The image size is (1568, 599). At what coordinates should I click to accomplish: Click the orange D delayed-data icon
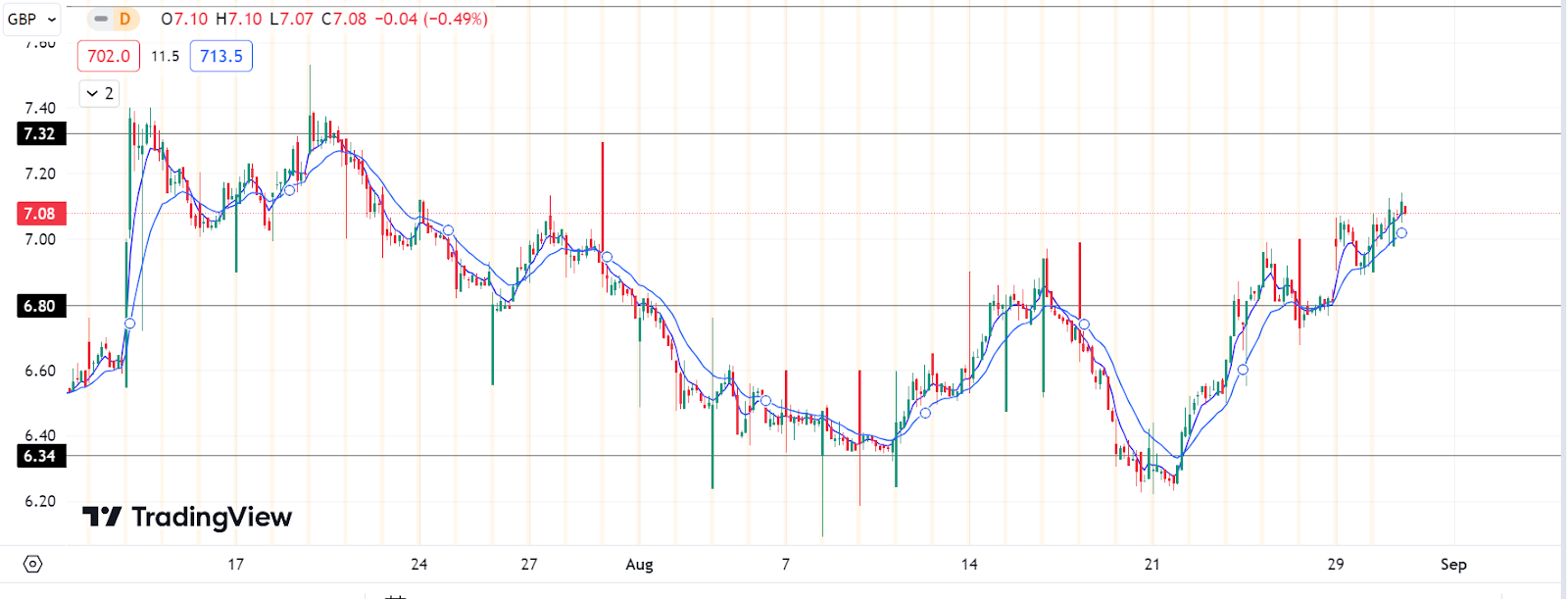pyautogui.click(x=124, y=19)
